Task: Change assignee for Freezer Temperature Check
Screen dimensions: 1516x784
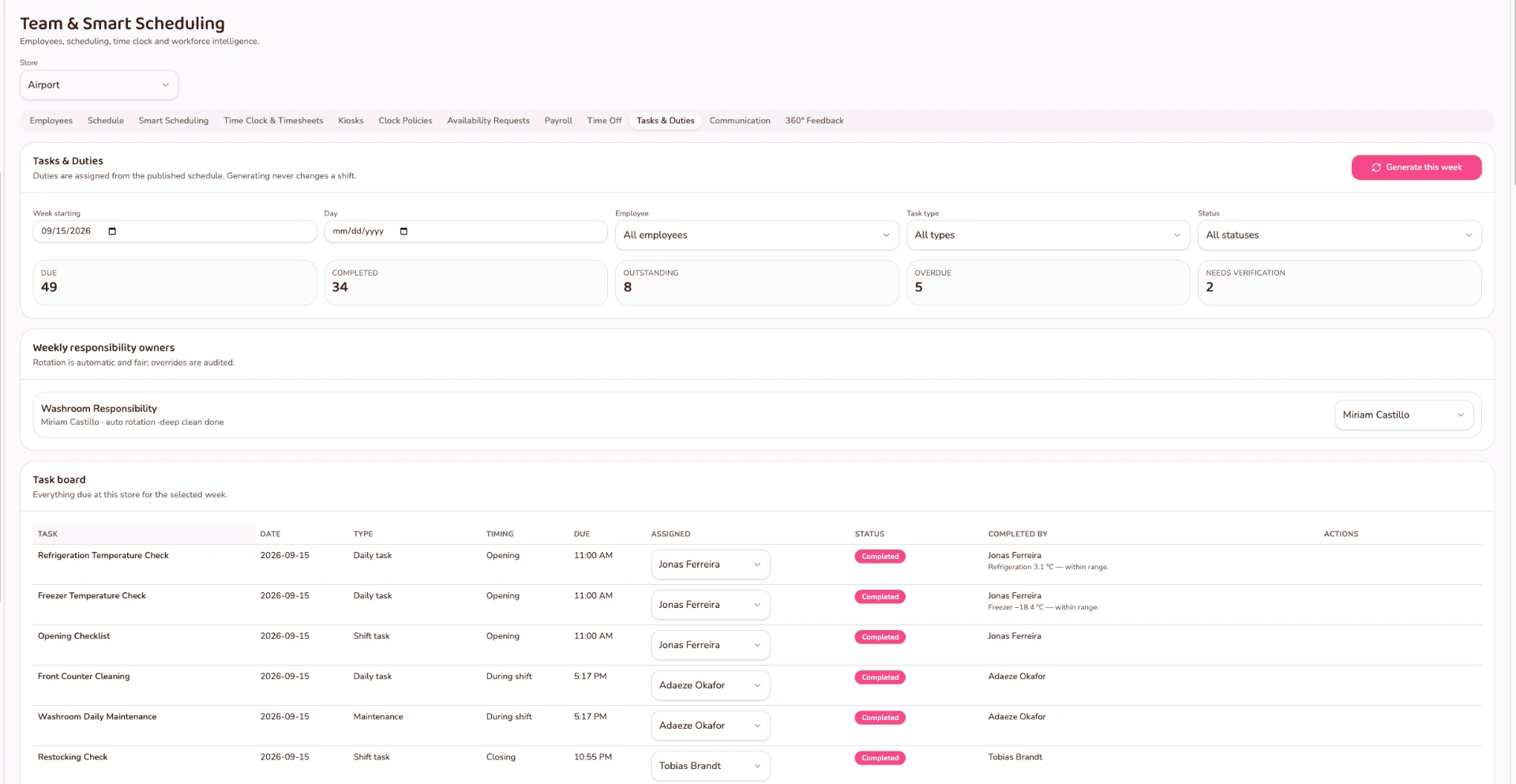Action: coord(710,605)
